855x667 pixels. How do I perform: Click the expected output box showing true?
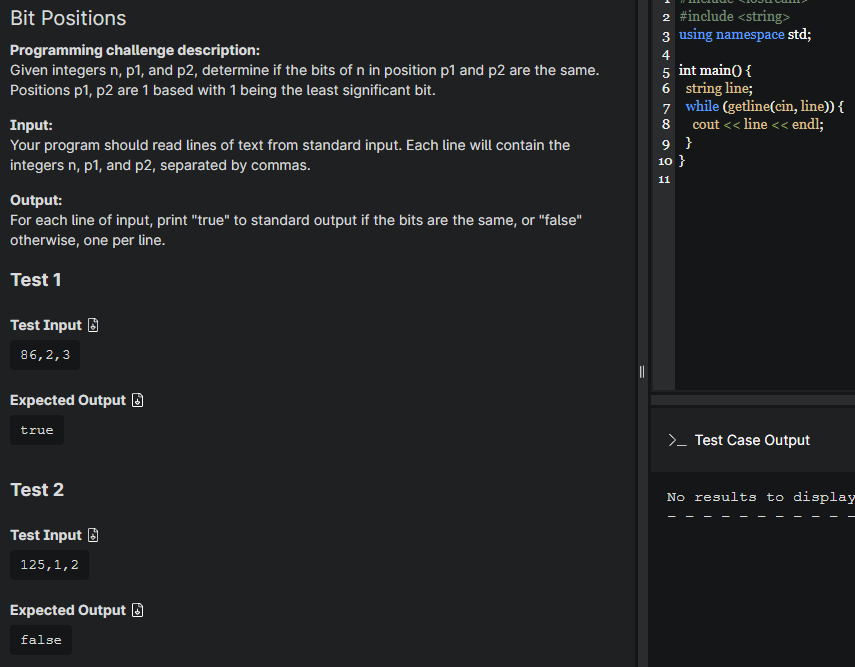[36, 429]
